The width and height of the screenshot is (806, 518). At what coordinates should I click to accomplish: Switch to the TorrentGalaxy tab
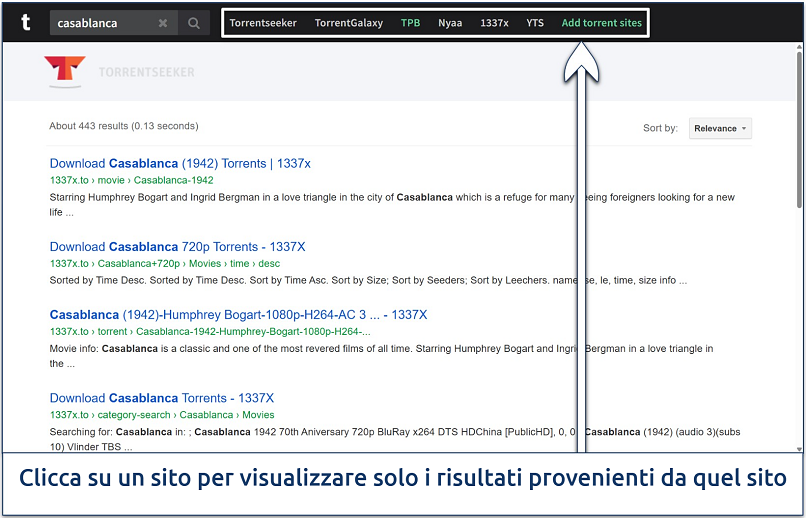(348, 23)
